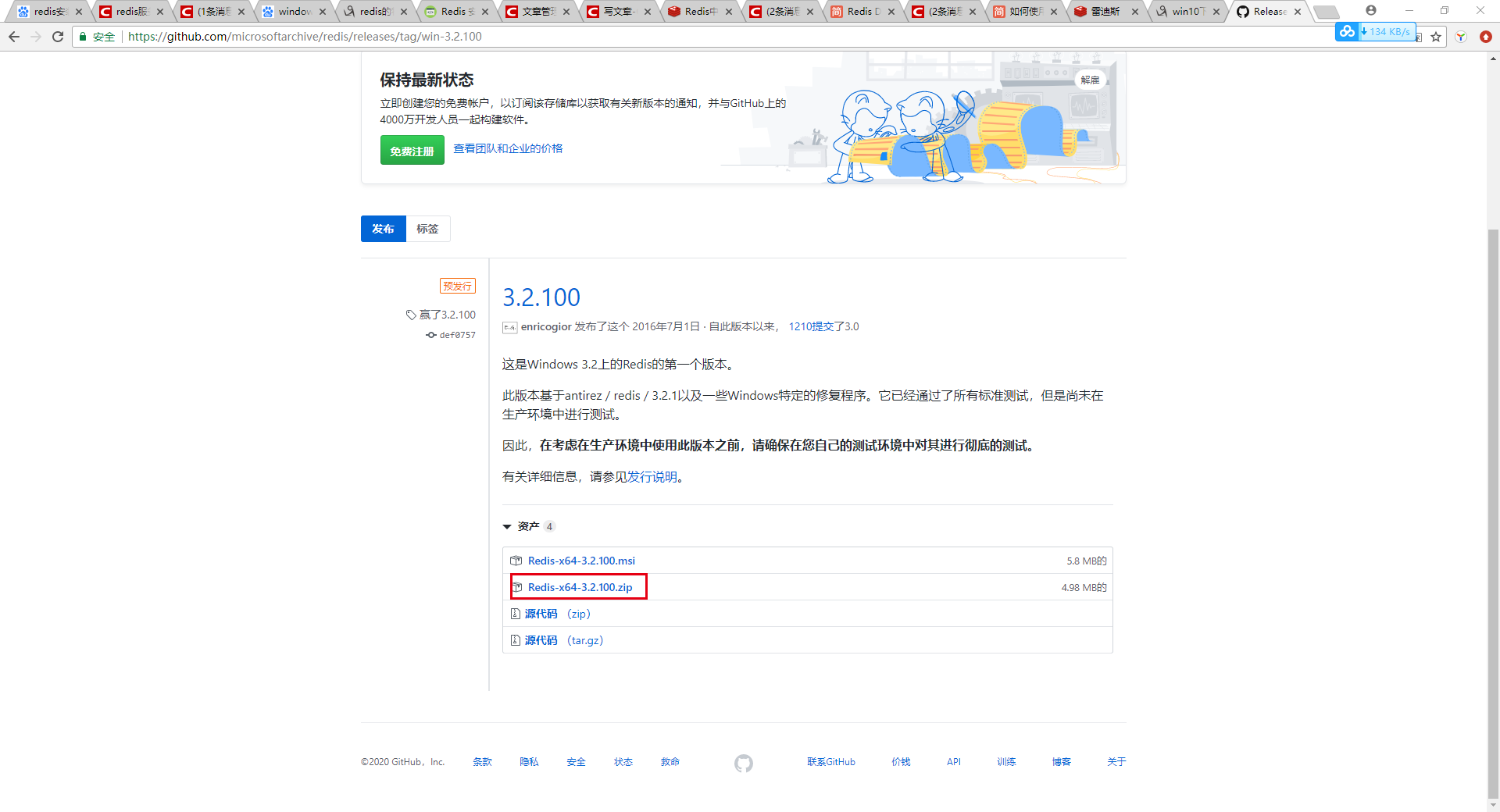This screenshot has height=812, width=1500.
Task: Open the 关于 footer link
Action: coord(1116,762)
